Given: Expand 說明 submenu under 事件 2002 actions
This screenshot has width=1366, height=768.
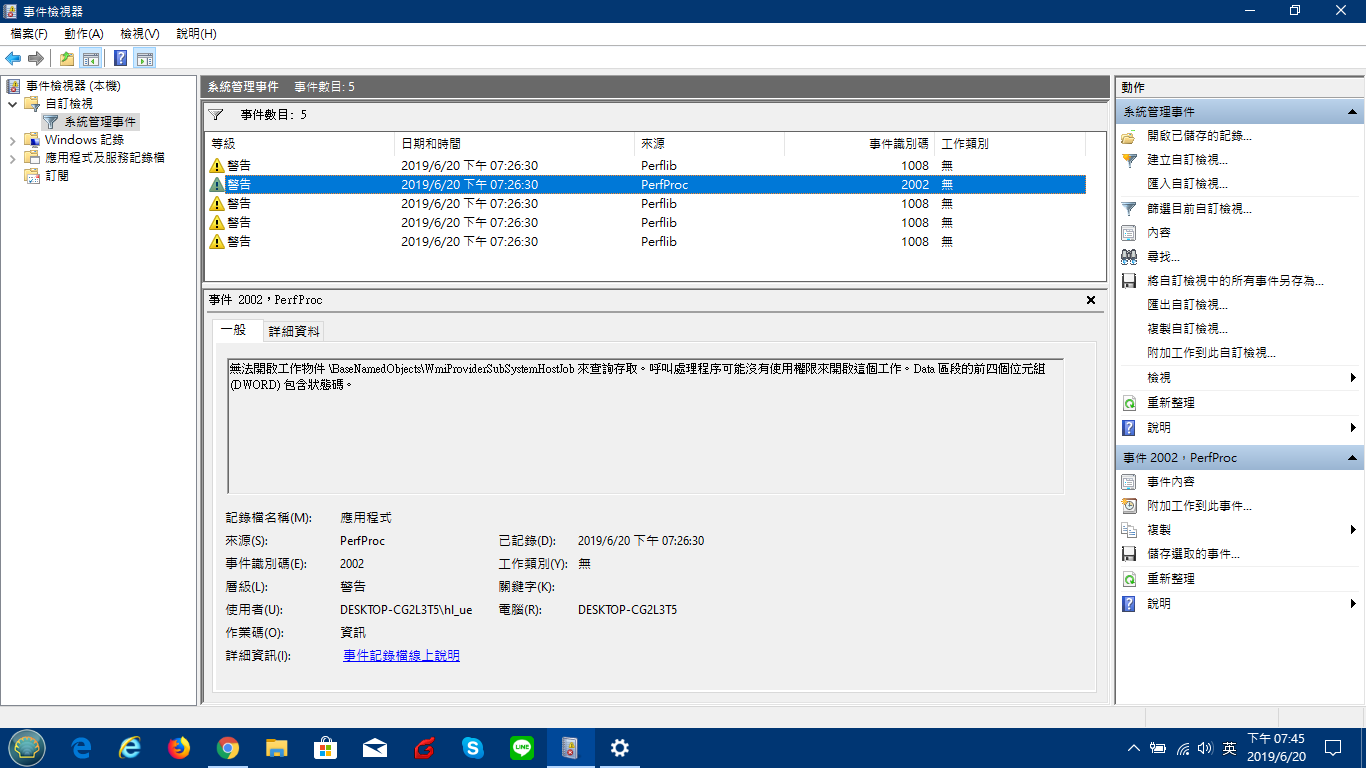Looking at the screenshot, I should 1353,604.
